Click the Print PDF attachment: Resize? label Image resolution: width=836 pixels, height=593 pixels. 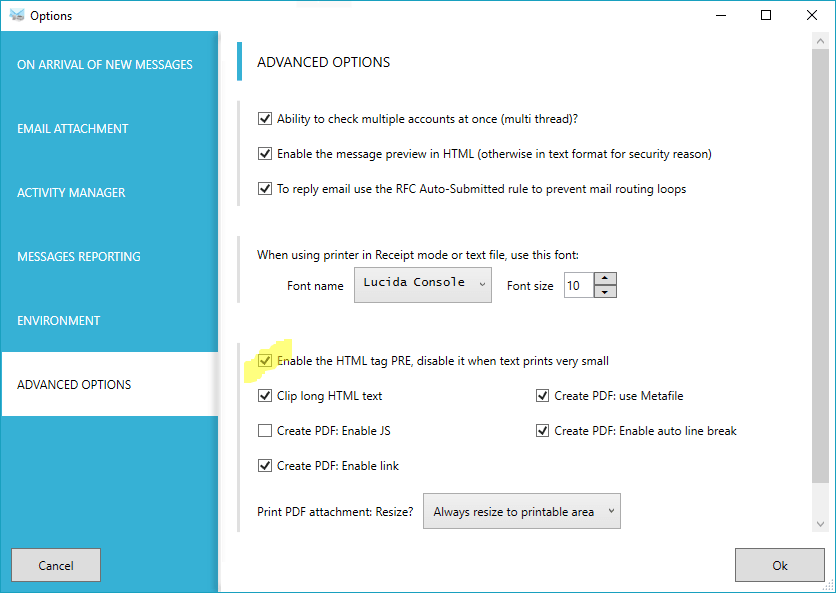(x=335, y=512)
